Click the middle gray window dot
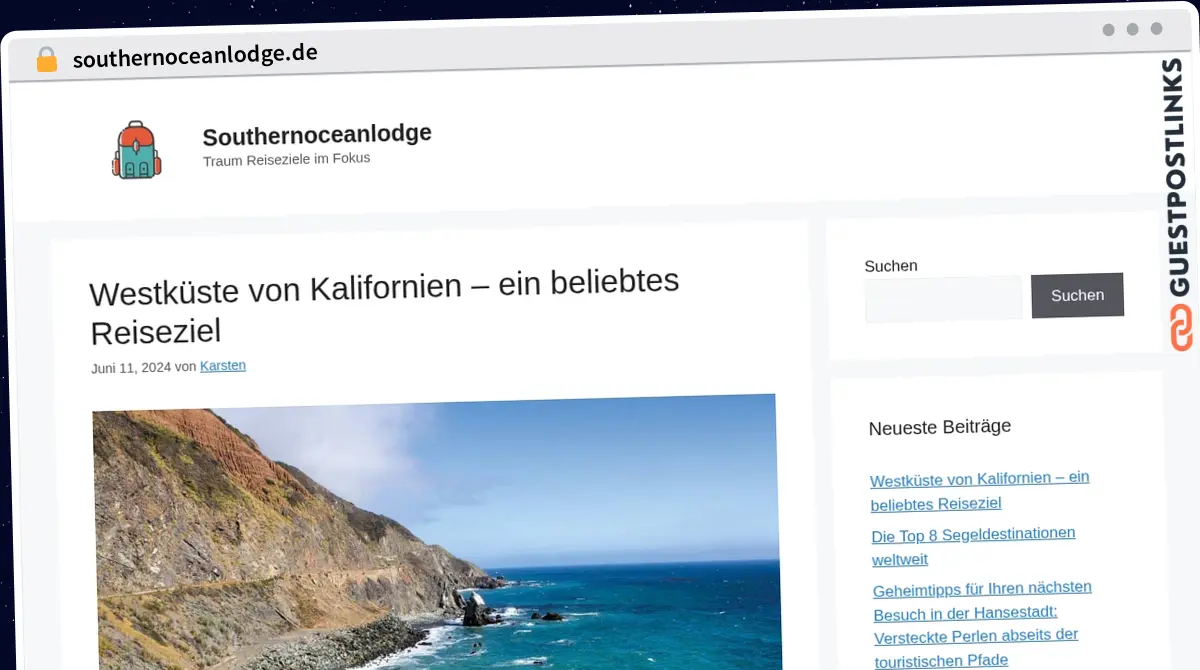 point(1132,30)
